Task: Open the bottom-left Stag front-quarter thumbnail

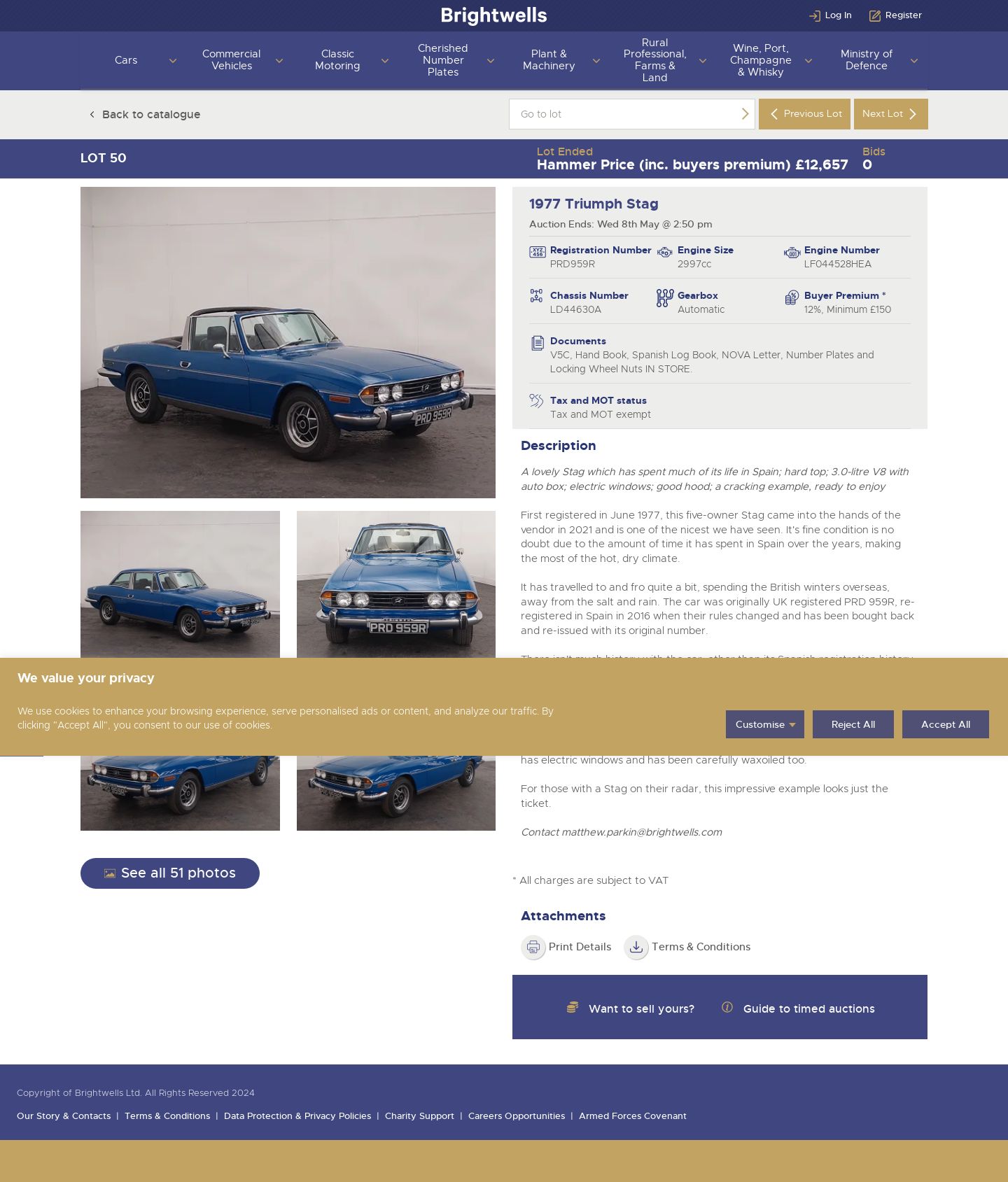Action: 180,793
